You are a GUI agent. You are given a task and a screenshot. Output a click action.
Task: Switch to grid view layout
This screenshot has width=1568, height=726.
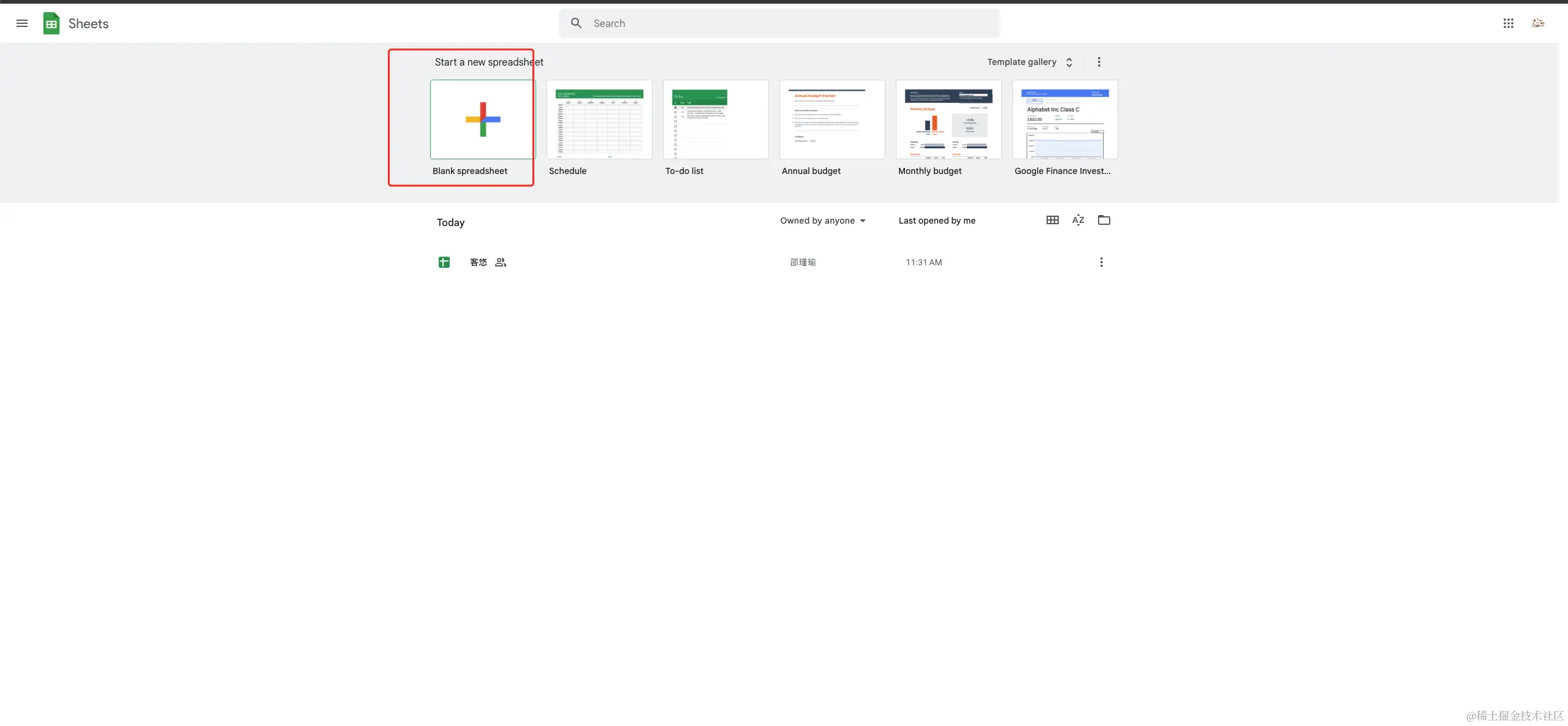pyautogui.click(x=1052, y=220)
